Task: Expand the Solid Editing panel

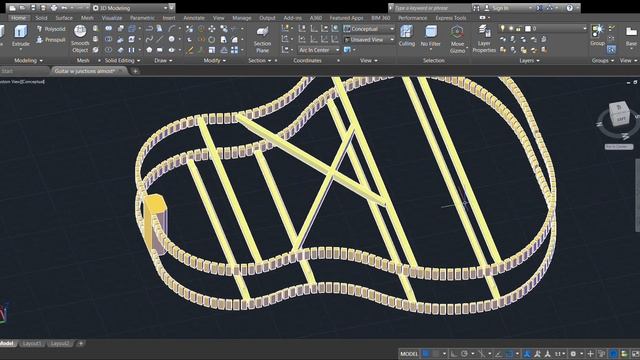Action: pos(122,60)
